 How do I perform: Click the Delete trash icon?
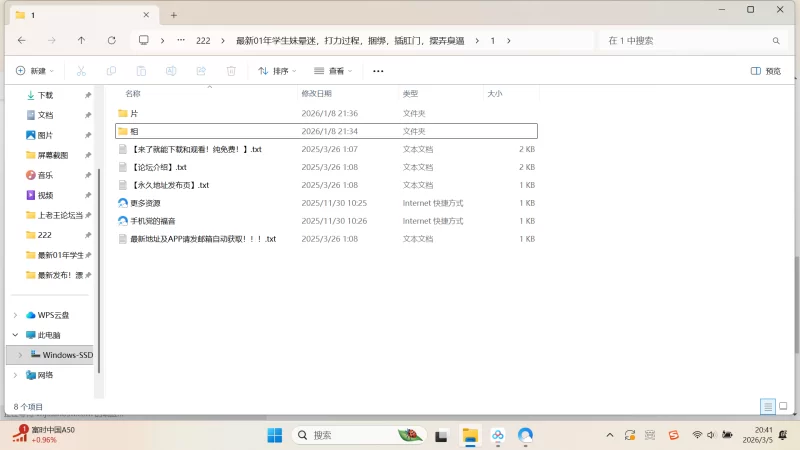231,71
